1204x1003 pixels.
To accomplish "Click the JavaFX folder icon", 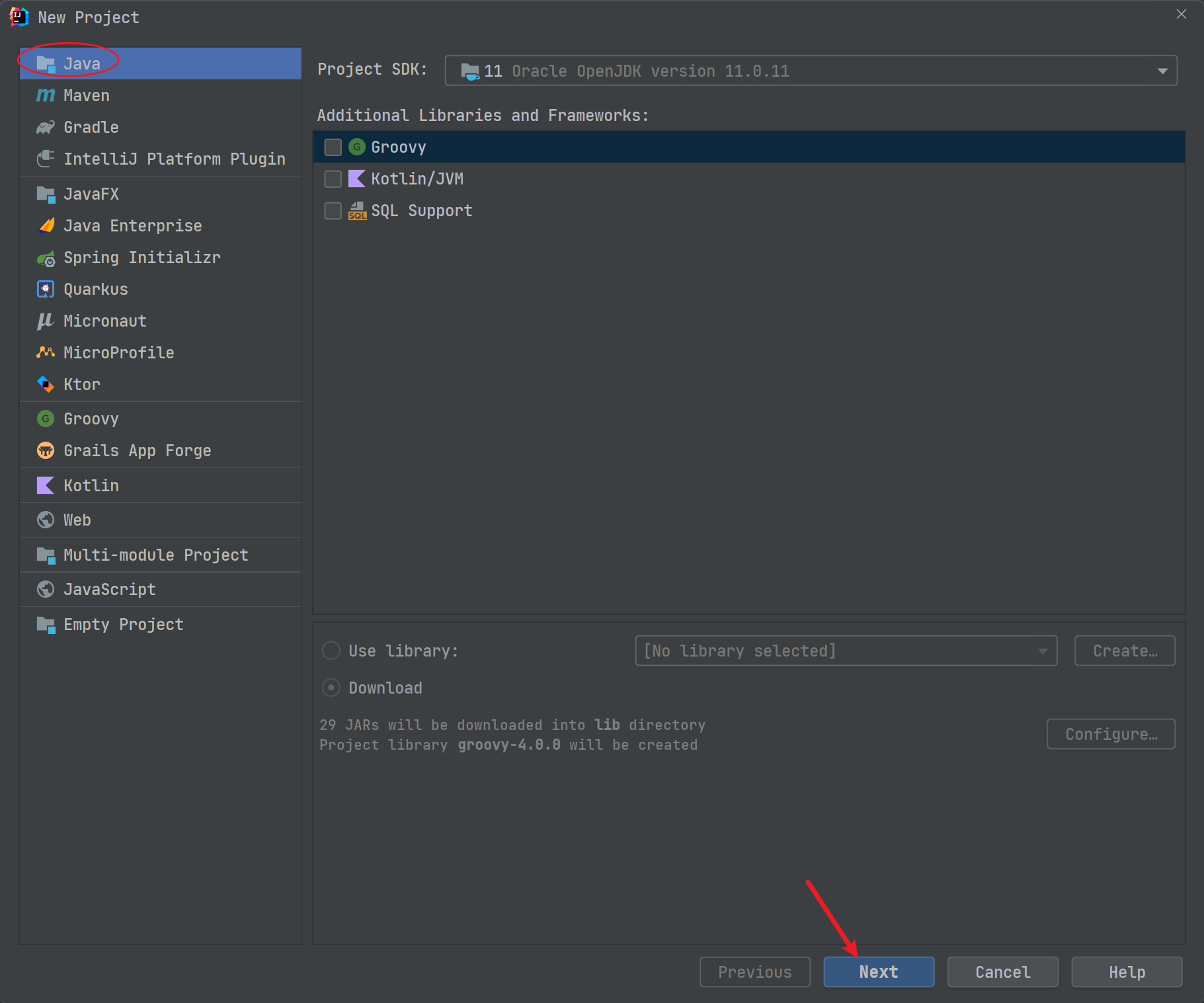I will [x=46, y=194].
